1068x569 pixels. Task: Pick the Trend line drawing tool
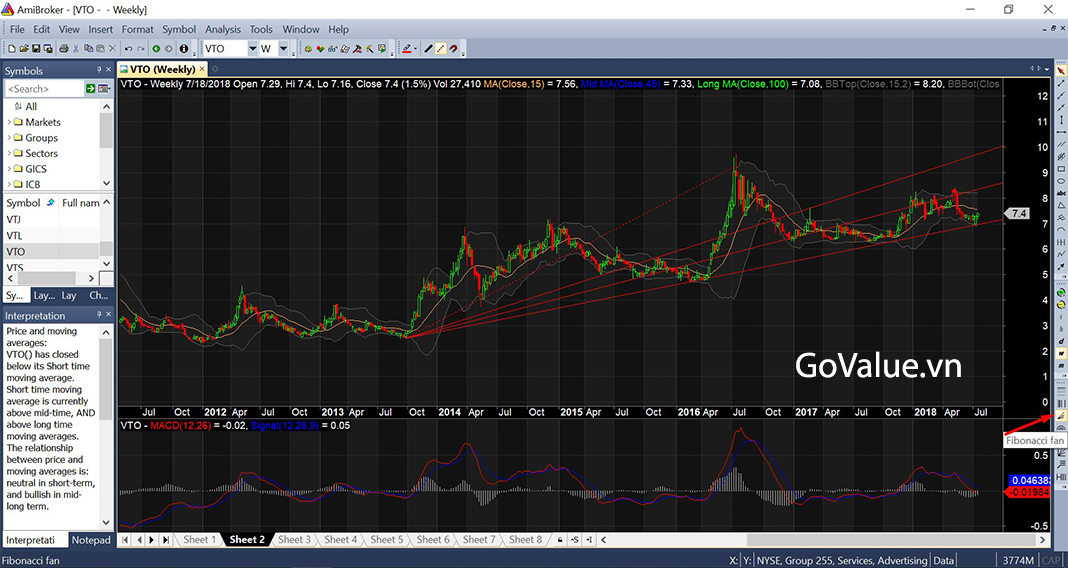pyautogui.click(x=1061, y=83)
